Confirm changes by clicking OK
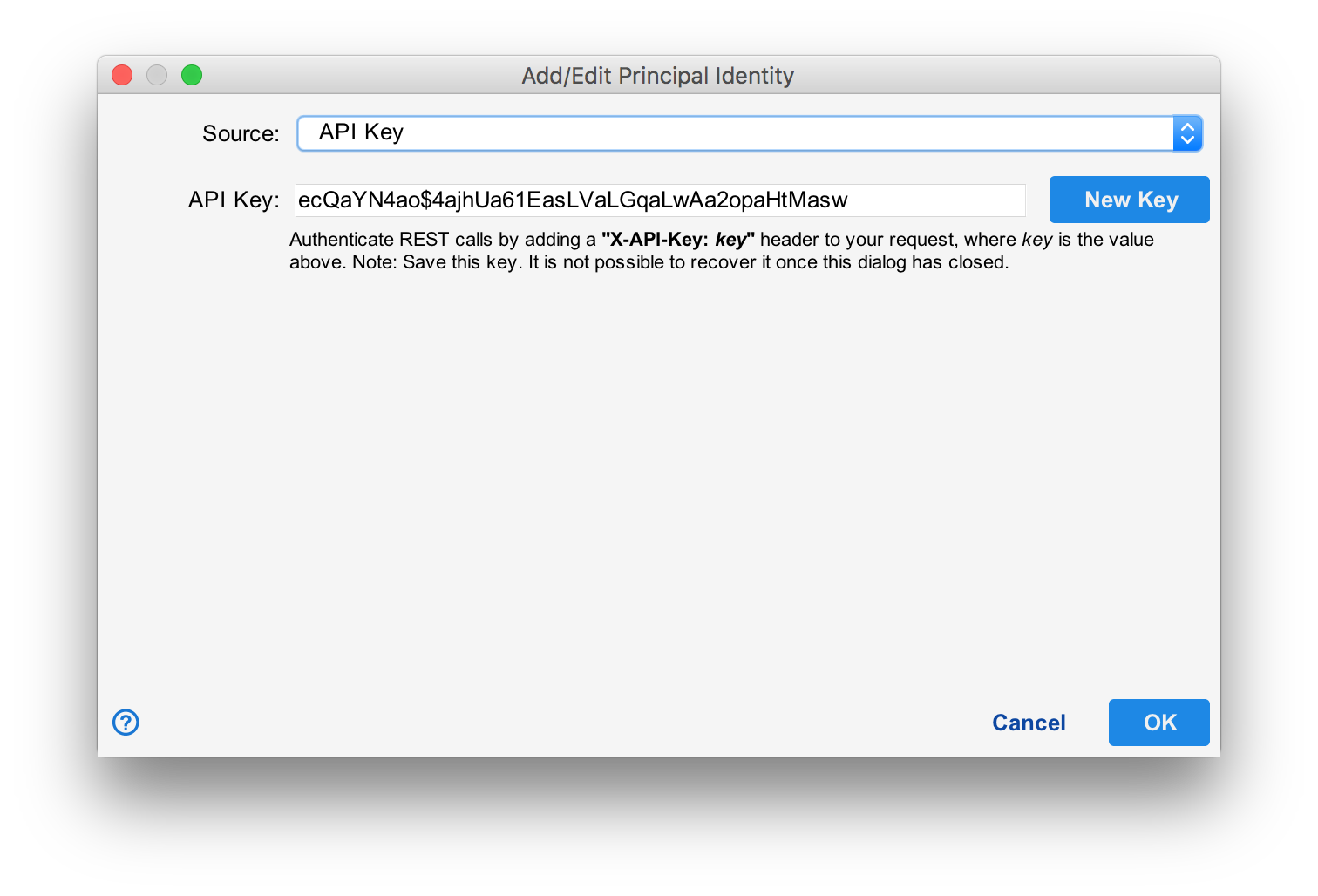 click(x=1158, y=723)
